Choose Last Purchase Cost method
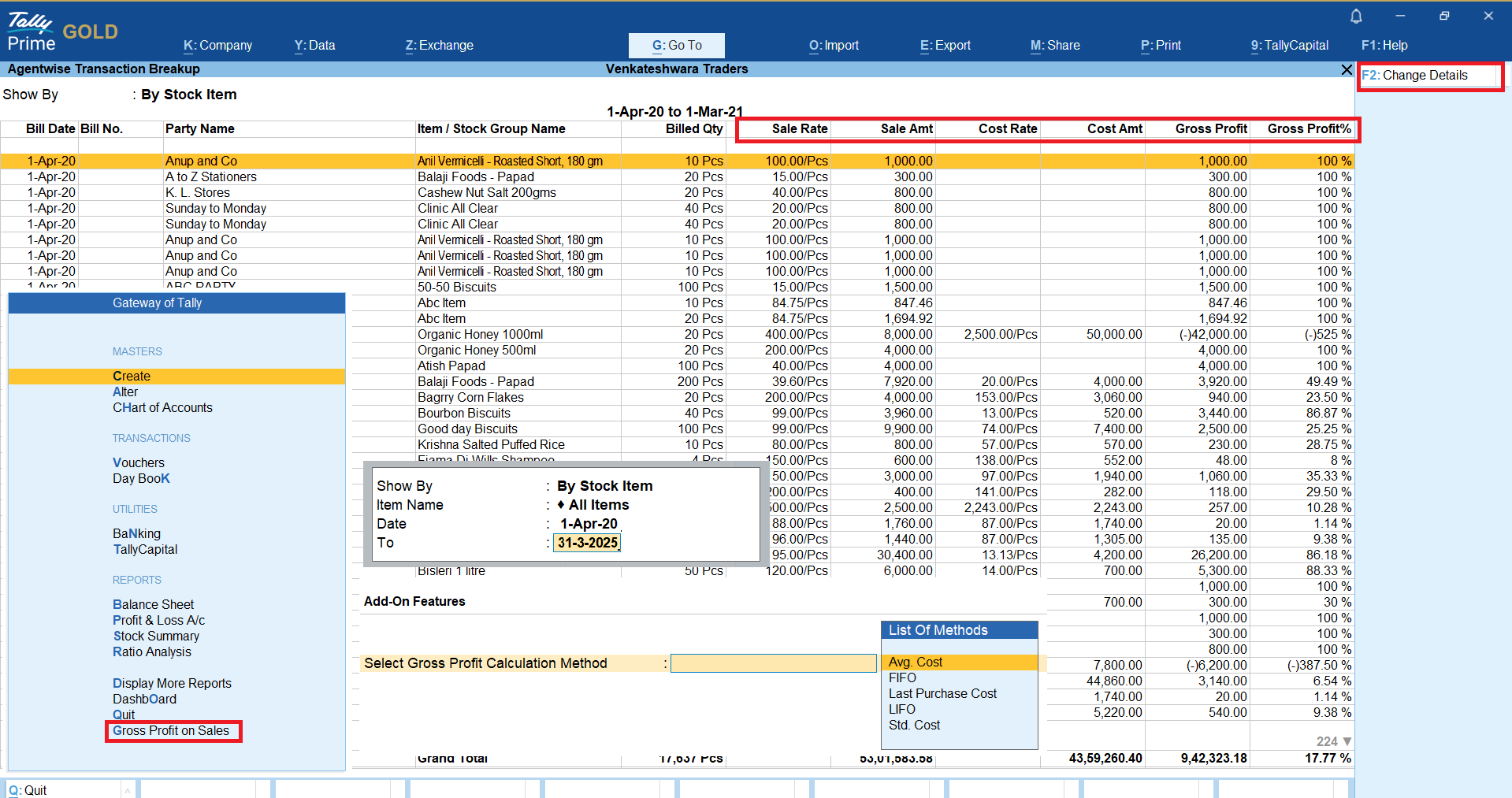Viewport: 1512px width, 798px height. click(942, 694)
